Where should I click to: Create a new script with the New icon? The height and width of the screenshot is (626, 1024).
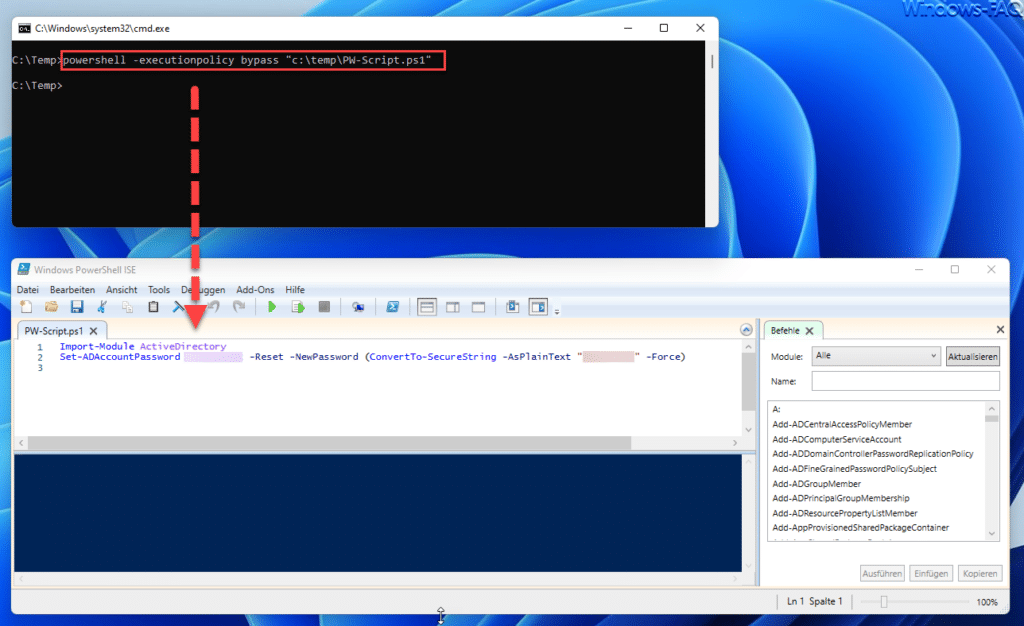[x=26, y=307]
